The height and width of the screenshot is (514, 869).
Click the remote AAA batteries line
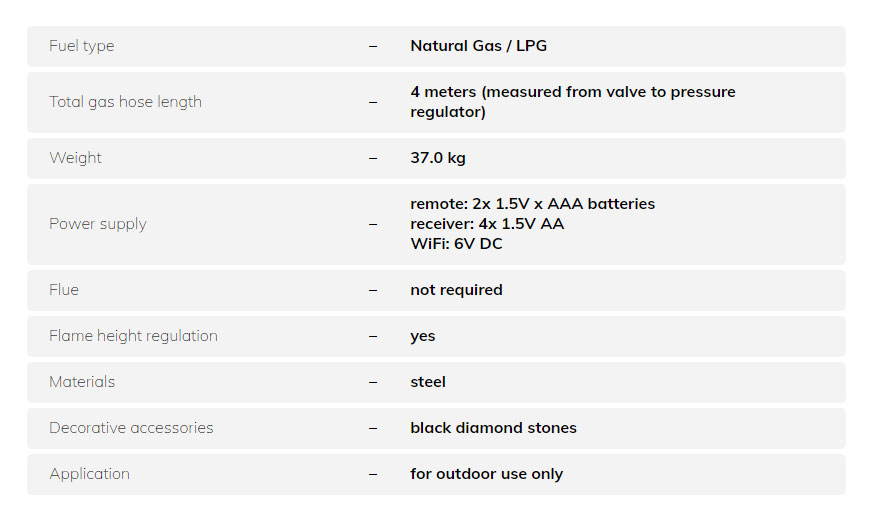coord(532,204)
